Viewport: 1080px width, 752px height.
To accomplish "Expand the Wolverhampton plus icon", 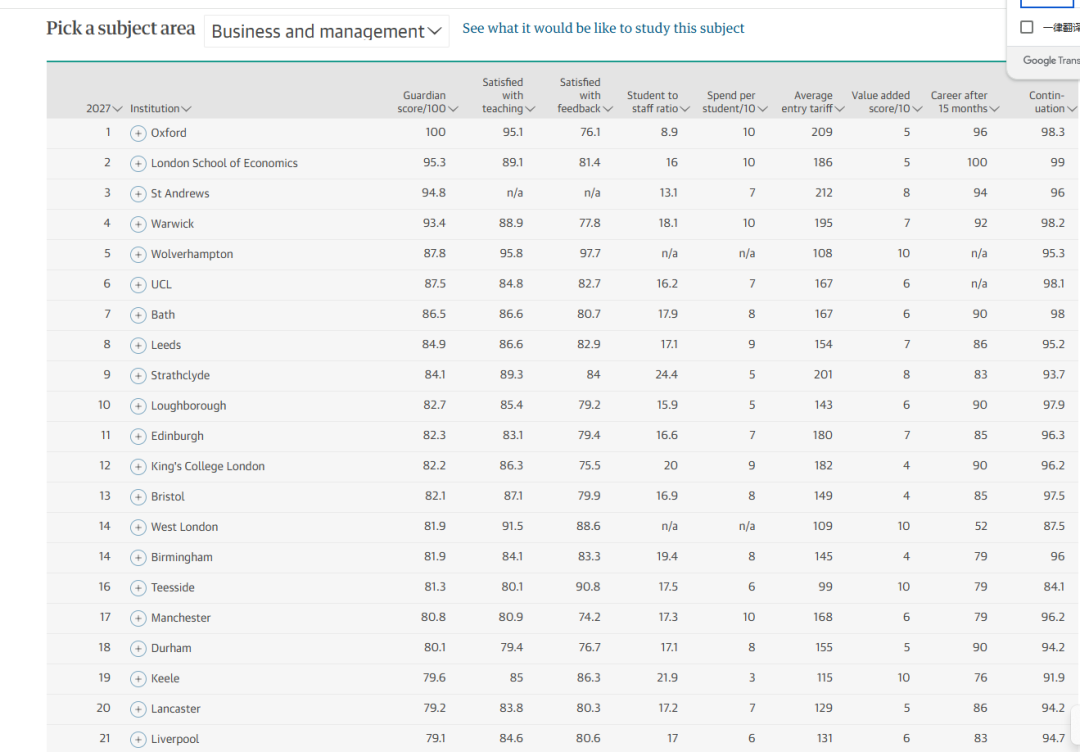I will coord(138,255).
